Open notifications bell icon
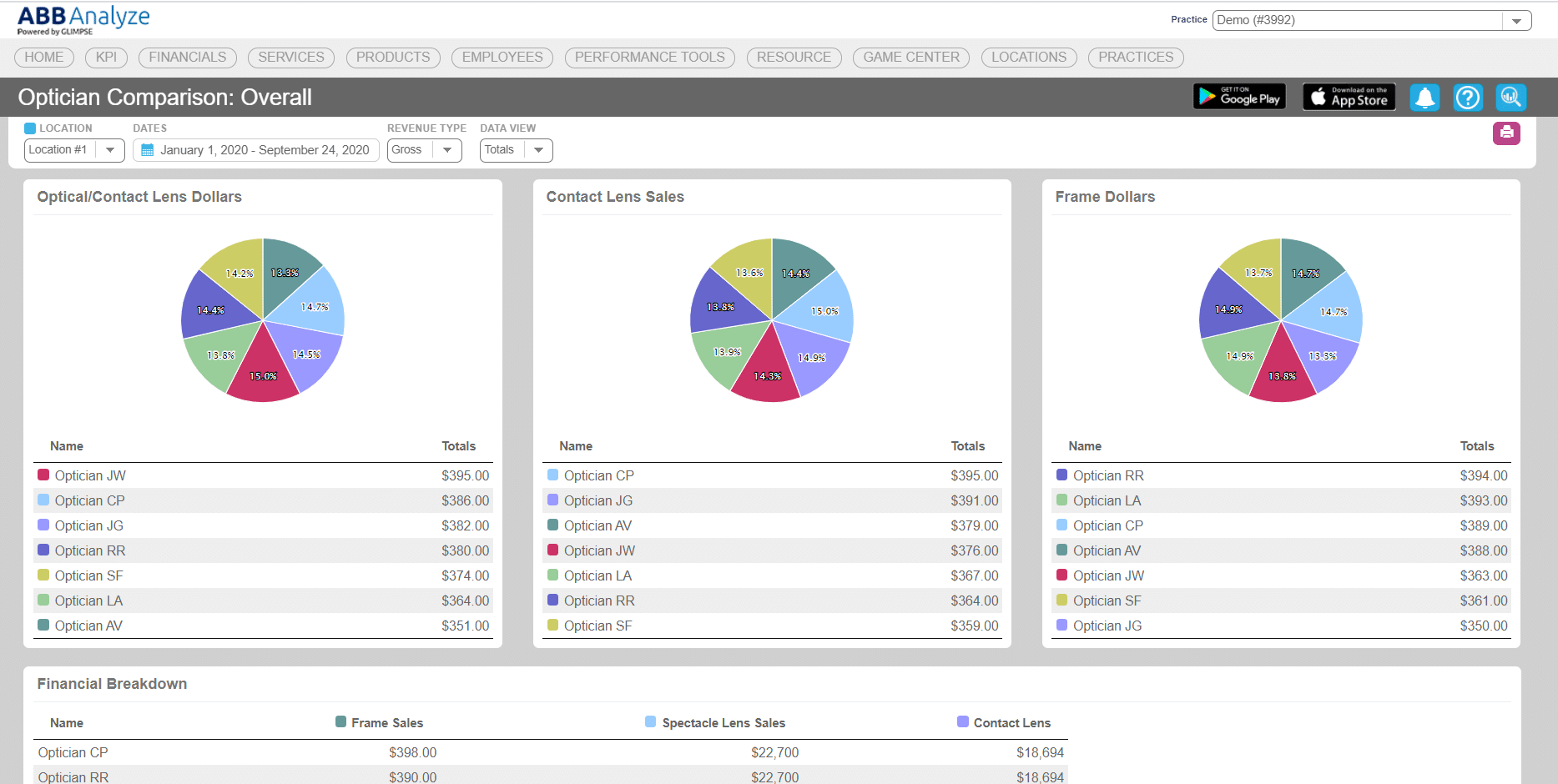The image size is (1558, 784). click(x=1425, y=98)
